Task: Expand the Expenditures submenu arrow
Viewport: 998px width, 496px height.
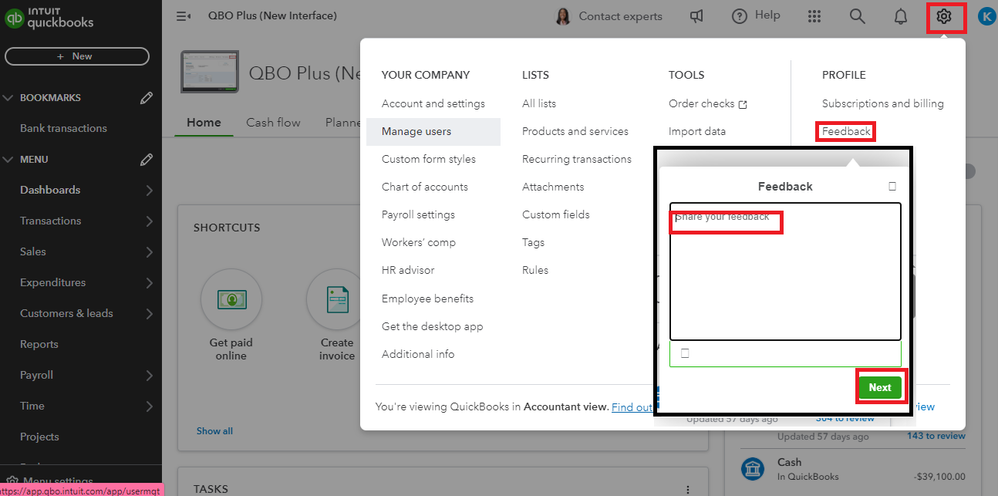Action: pos(149,282)
